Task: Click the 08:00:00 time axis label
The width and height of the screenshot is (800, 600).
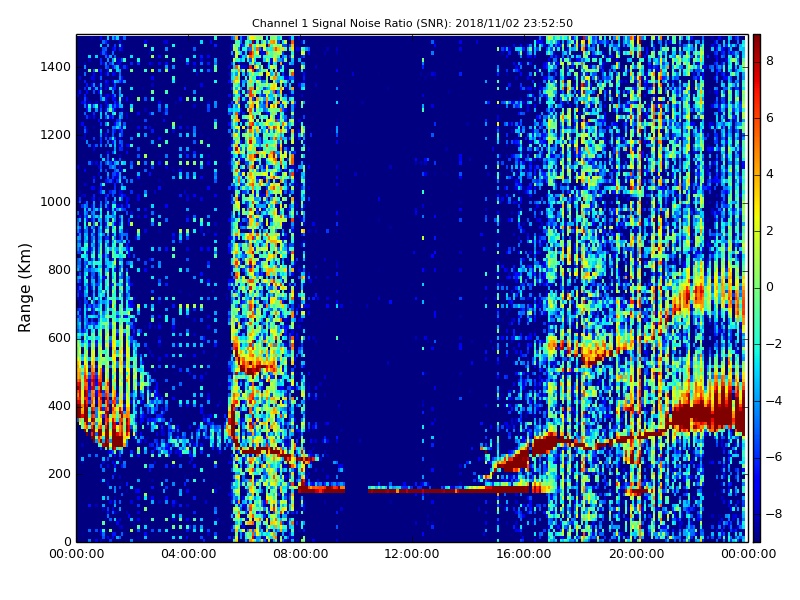Action: (x=301, y=554)
